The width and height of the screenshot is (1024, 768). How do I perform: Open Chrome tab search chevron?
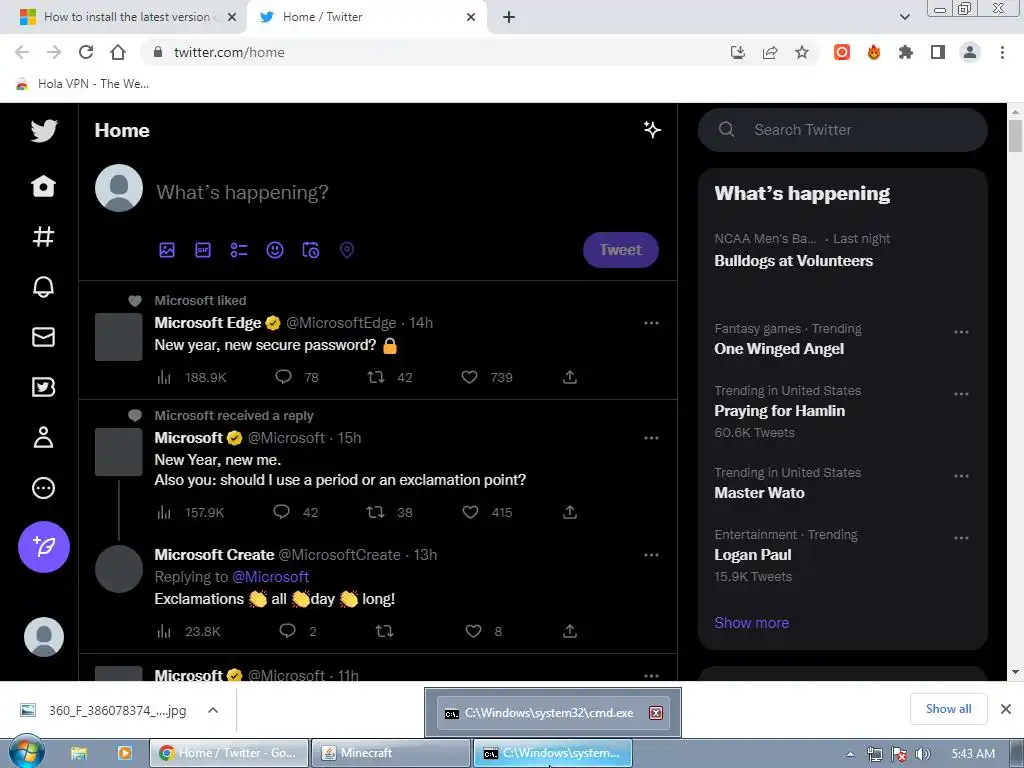tap(904, 17)
